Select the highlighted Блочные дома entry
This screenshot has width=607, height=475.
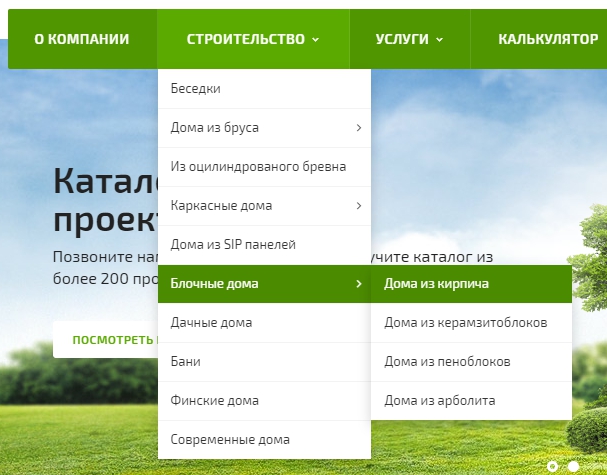pyautogui.click(x=264, y=284)
